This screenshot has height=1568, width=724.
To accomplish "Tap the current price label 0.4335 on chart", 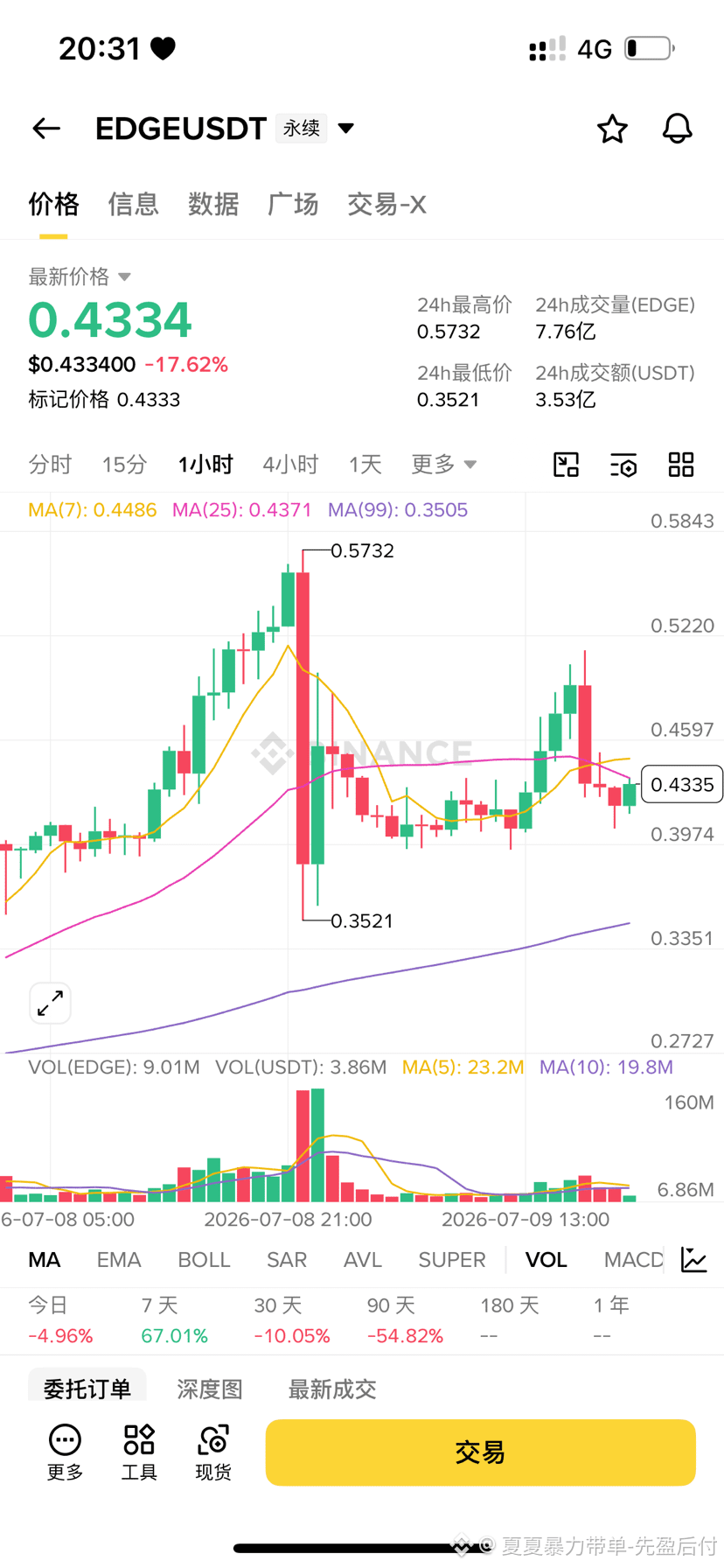I will [682, 785].
